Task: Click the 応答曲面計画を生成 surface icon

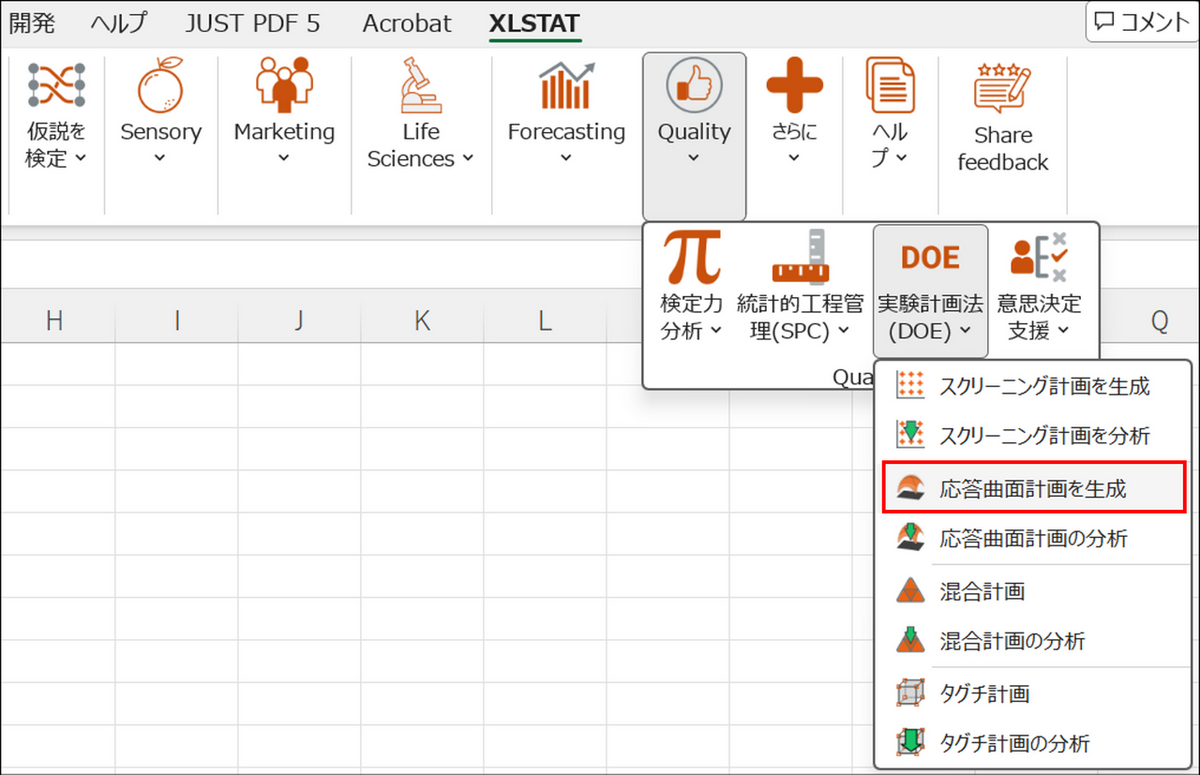Action: pyautogui.click(x=910, y=488)
